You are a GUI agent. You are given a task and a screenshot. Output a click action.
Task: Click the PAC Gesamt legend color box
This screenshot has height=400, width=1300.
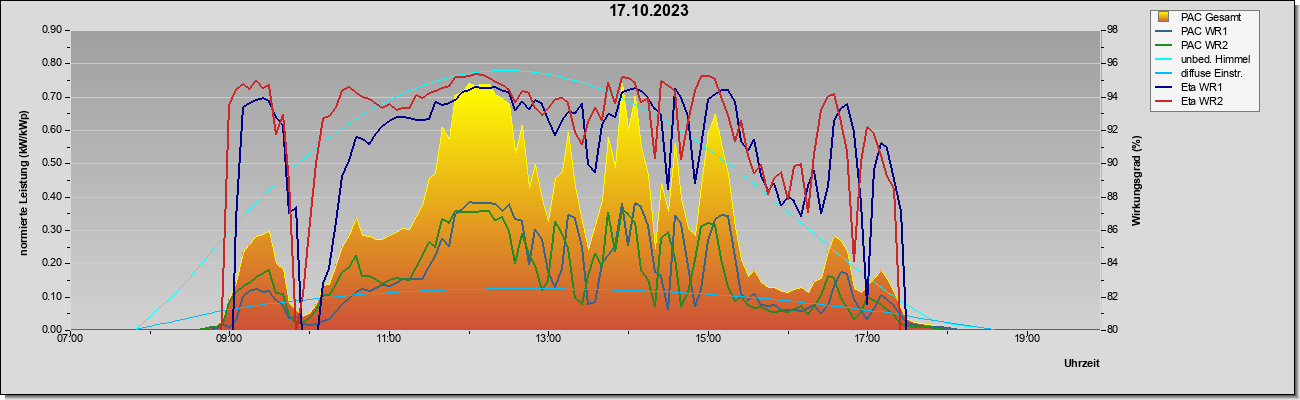1165,17
